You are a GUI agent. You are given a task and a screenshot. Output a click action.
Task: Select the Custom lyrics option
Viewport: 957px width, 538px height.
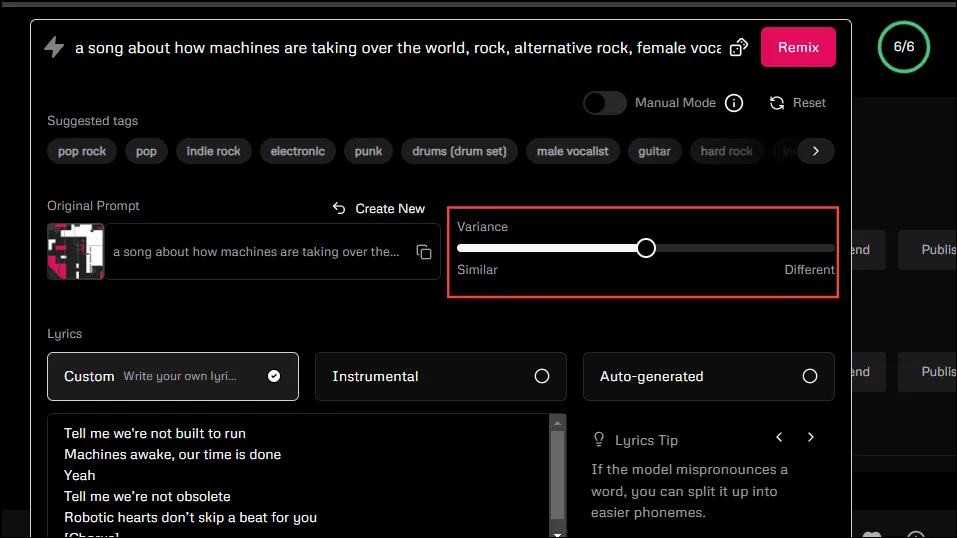click(173, 376)
